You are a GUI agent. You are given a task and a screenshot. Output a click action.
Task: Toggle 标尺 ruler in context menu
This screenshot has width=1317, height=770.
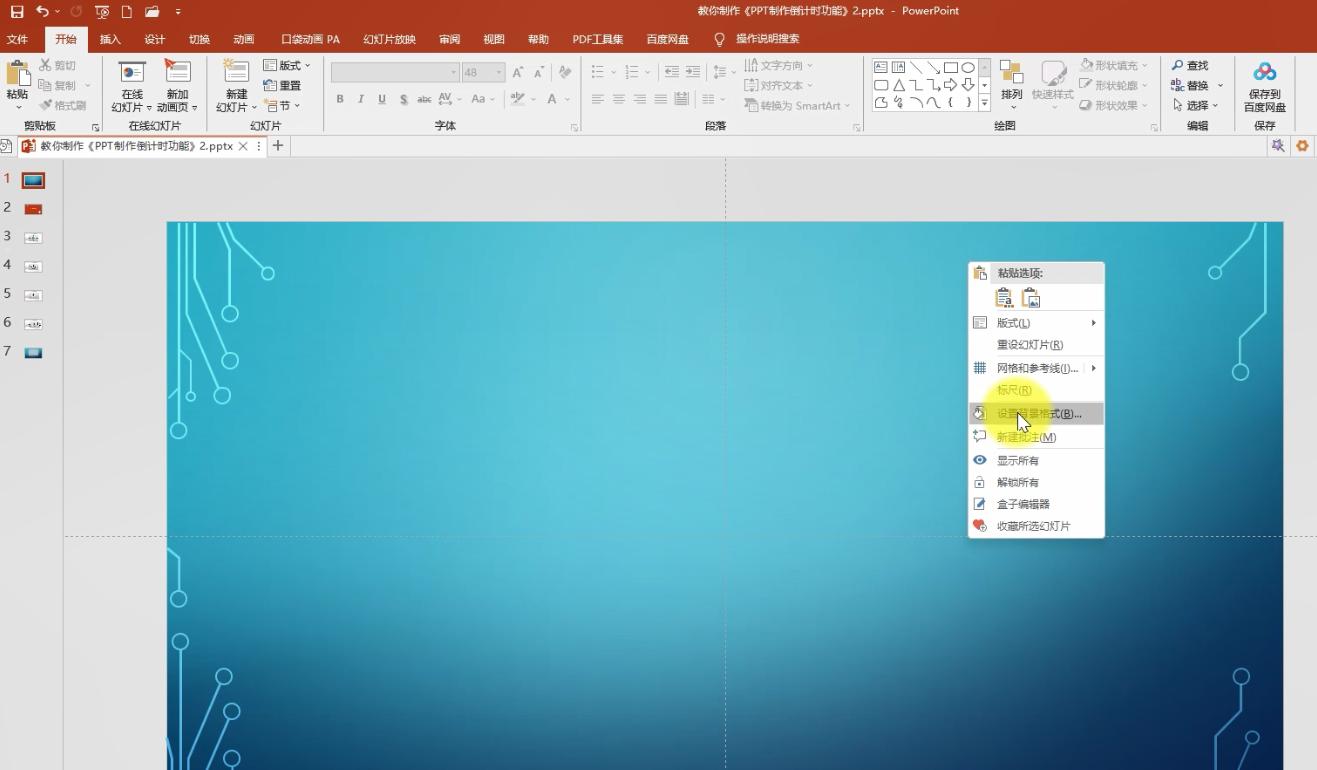1014,390
